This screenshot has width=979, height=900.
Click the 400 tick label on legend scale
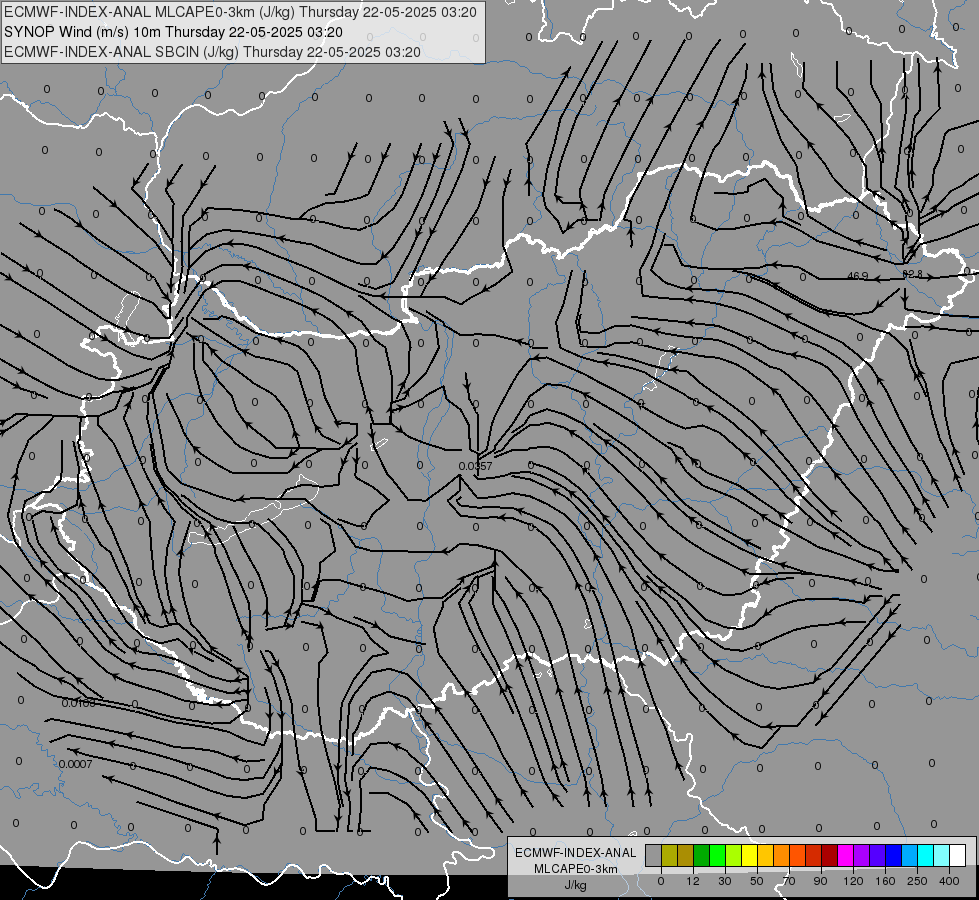click(x=949, y=881)
